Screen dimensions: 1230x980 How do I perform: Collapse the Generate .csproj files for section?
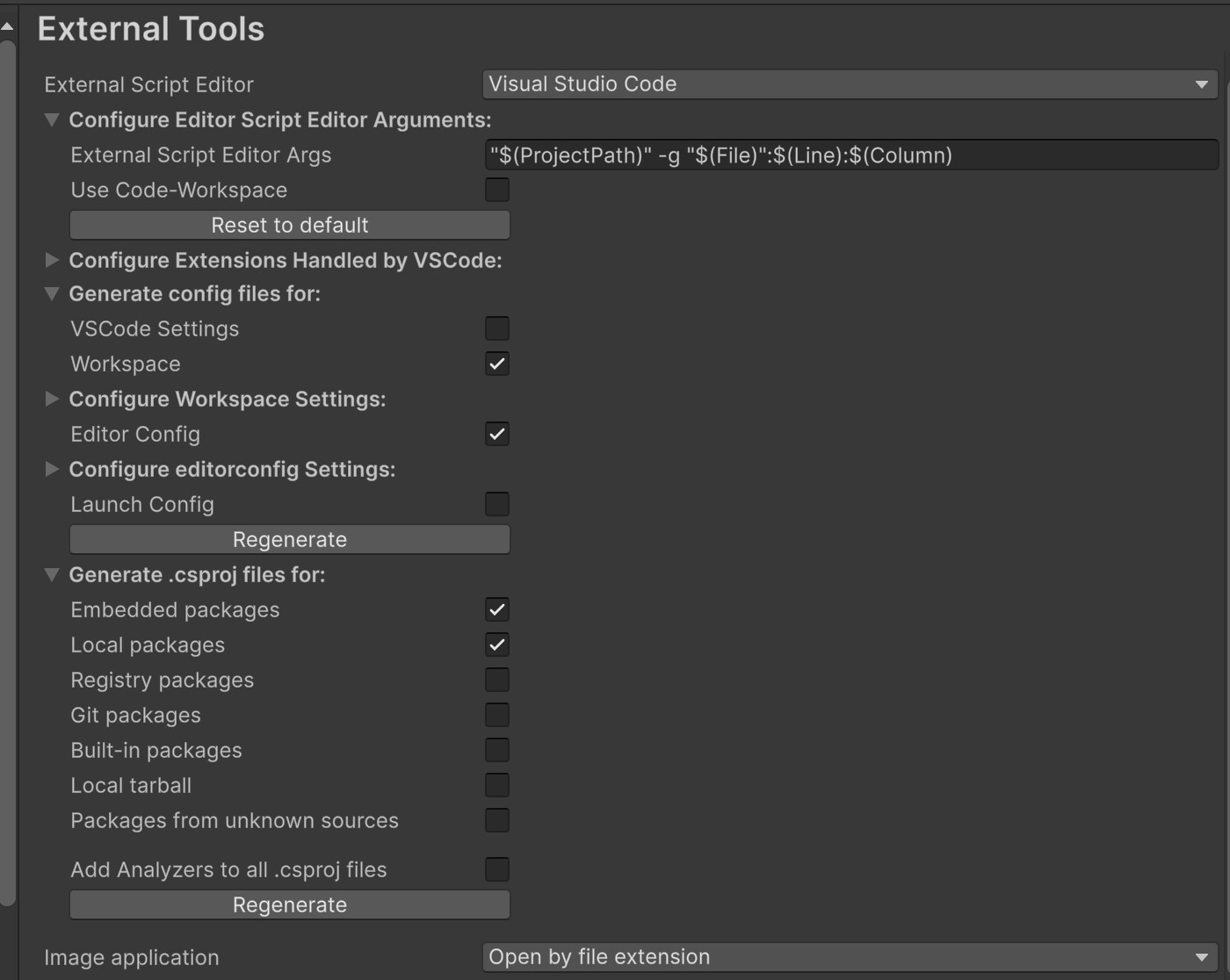tap(52, 574)
